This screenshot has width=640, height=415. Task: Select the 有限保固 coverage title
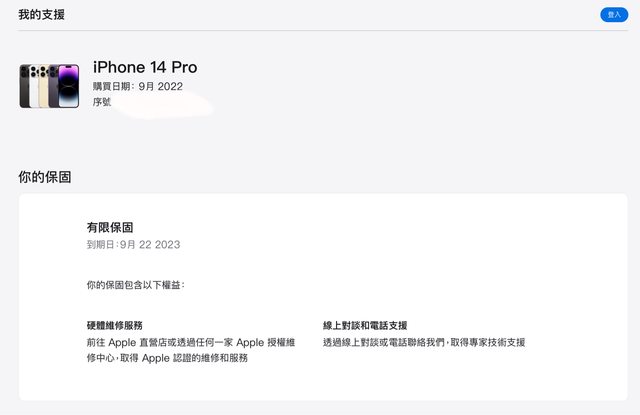[x=110, y=228]
